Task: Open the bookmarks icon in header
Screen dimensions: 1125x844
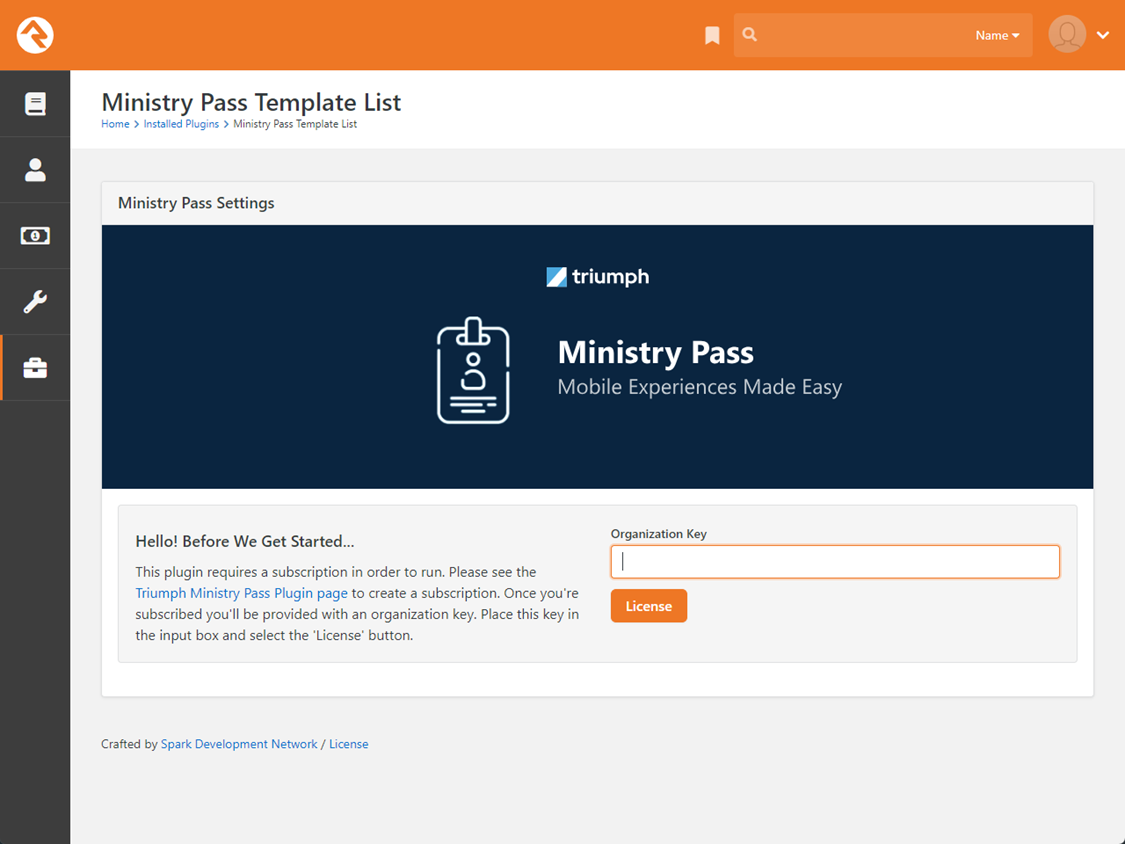Action: (x=712, y=35)
